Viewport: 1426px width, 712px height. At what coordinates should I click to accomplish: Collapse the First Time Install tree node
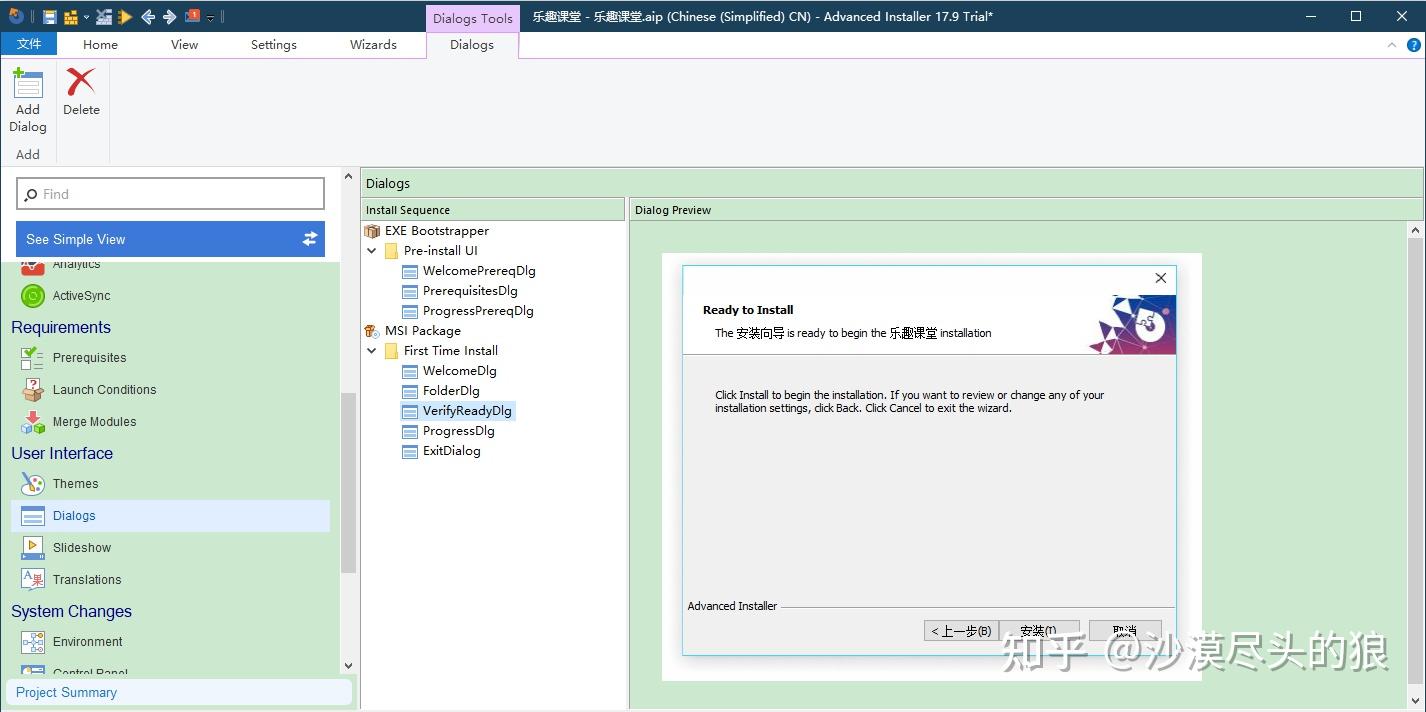point(372,351)
